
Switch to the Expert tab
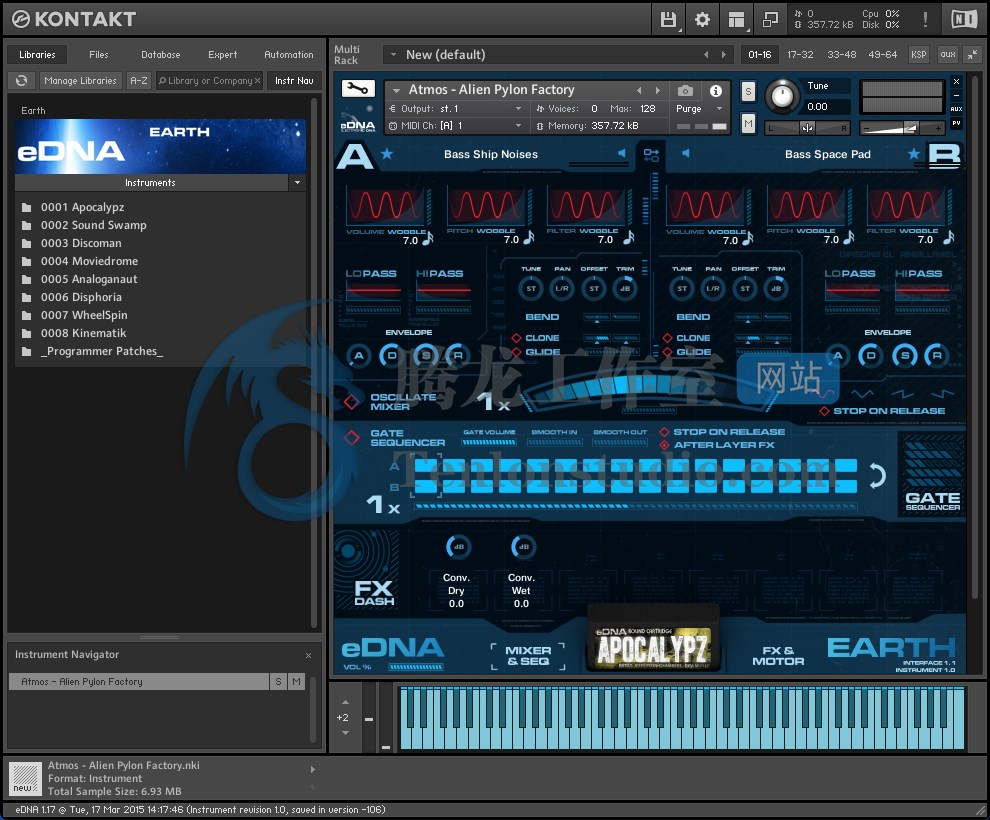tap(223, 54)
